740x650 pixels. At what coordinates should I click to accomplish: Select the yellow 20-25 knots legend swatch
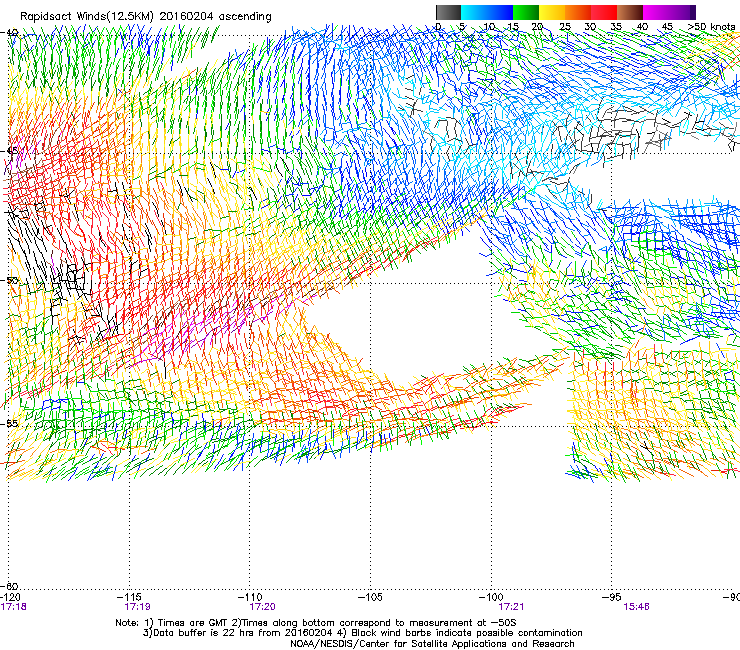click(552, 12)
